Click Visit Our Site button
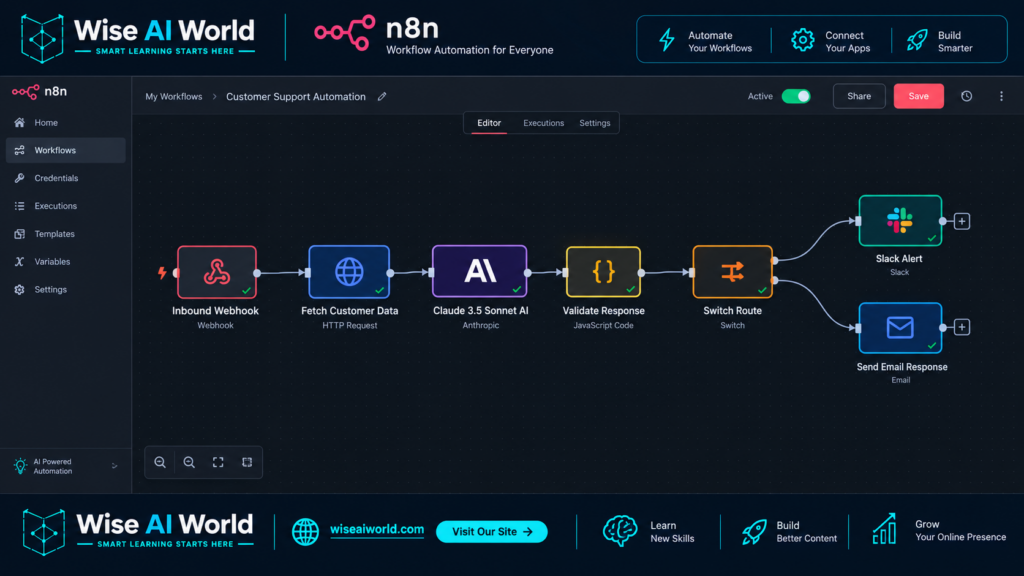Viewport: 1024px width, 576px height. tap(492, 532)
